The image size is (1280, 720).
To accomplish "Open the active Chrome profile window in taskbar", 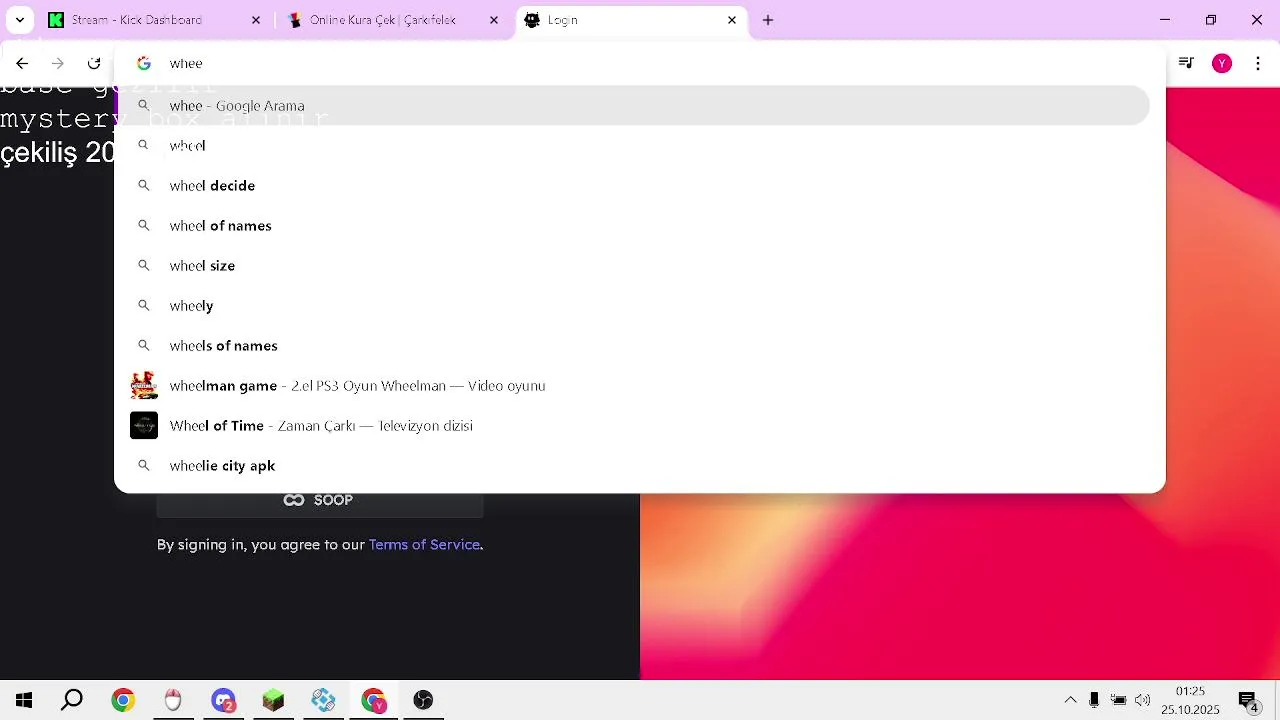I will coord(373,700).
